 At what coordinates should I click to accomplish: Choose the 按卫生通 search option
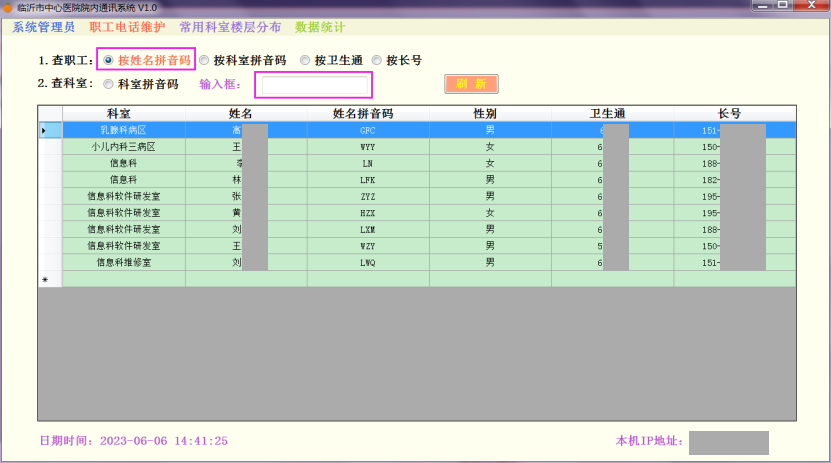click(305, 60)
